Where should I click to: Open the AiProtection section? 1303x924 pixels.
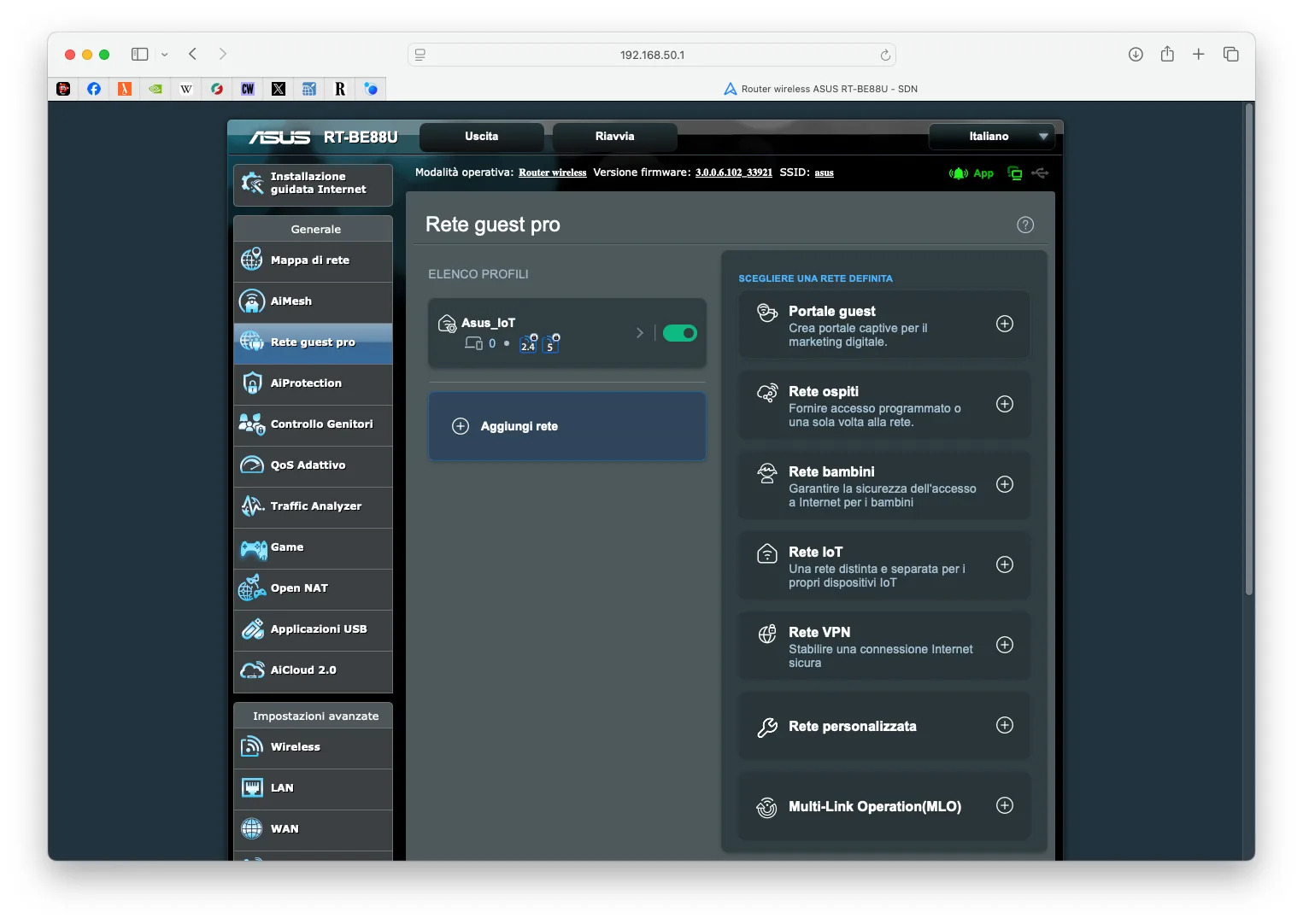tap(313, 383)
